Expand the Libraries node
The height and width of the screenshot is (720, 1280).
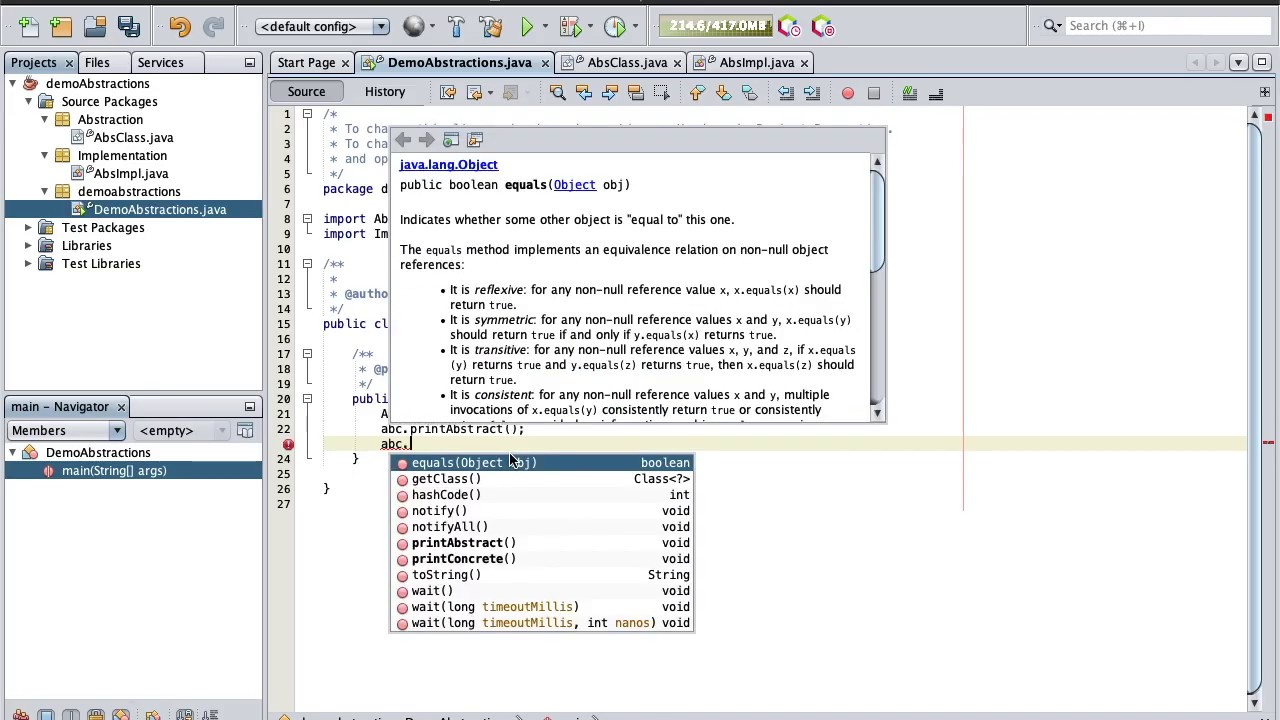pyautogui.click(x=28, y=246)
